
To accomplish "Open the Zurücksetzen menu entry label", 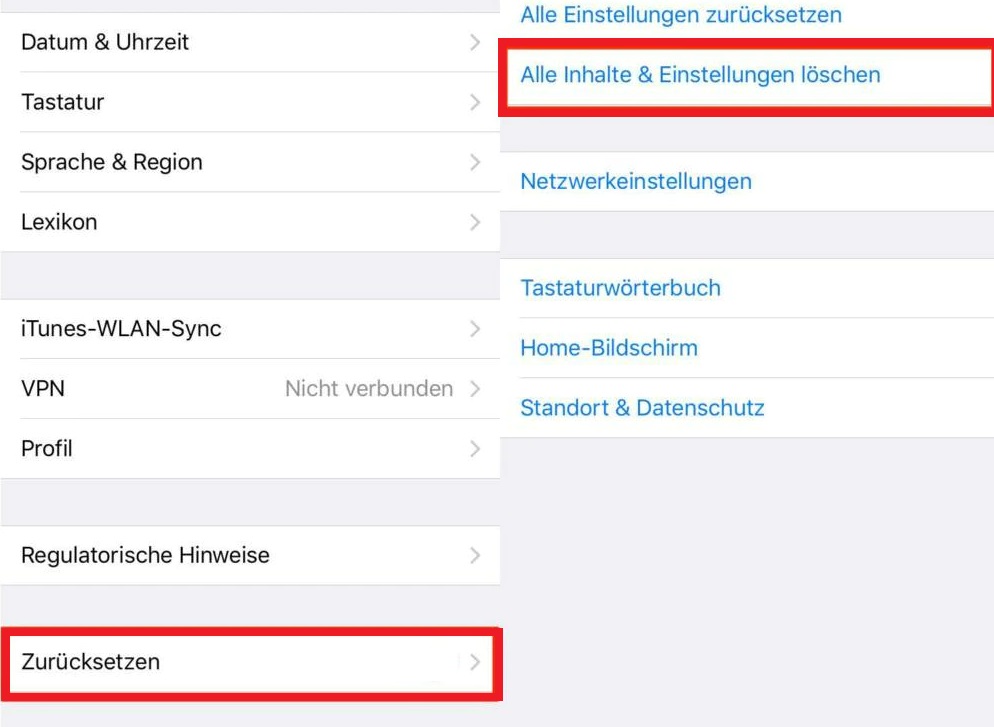I will pos(91,662).
